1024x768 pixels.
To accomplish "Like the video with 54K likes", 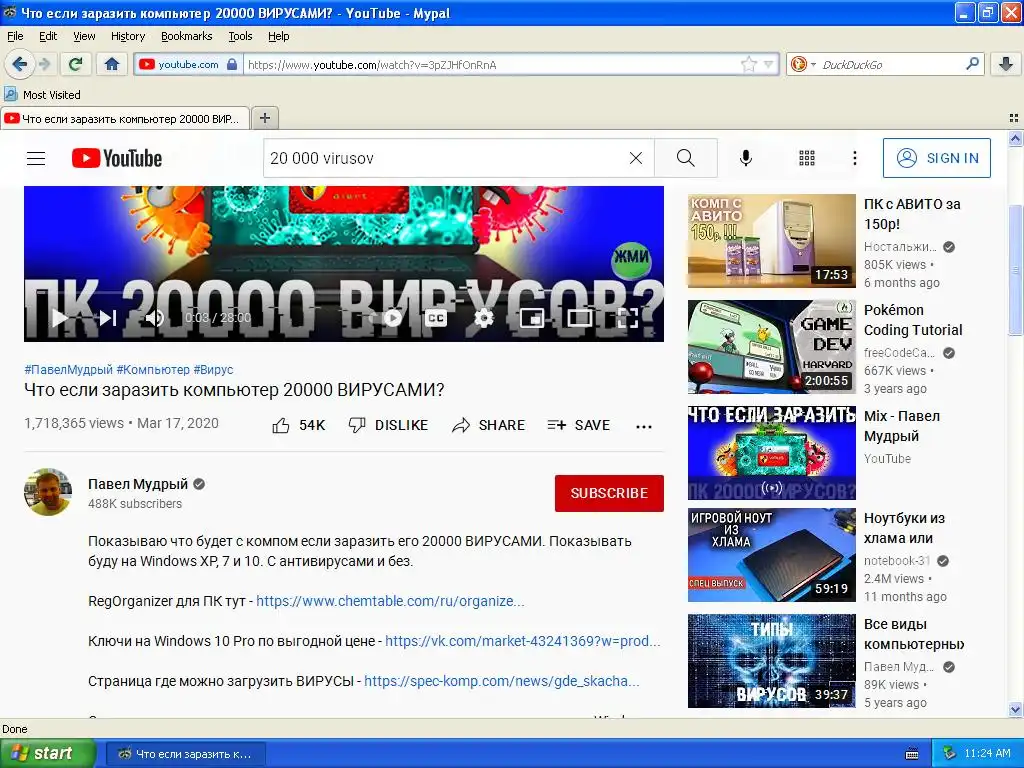I will [298, 426].
